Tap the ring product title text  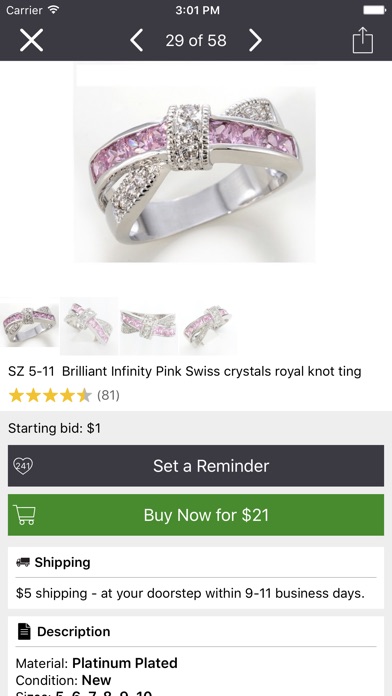[x=185, y=371]
